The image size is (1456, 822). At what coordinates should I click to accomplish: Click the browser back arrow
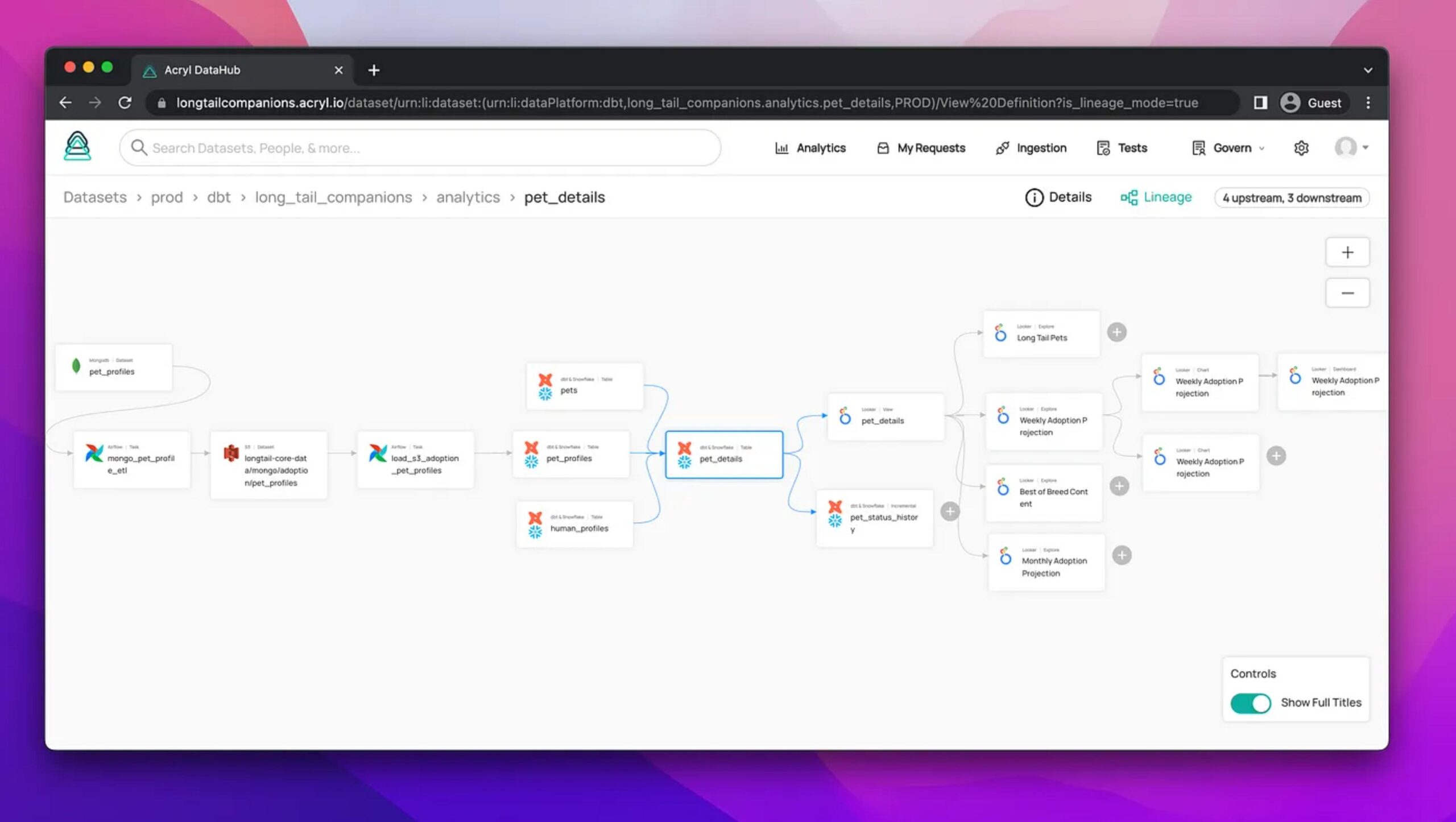pos(65,103)
